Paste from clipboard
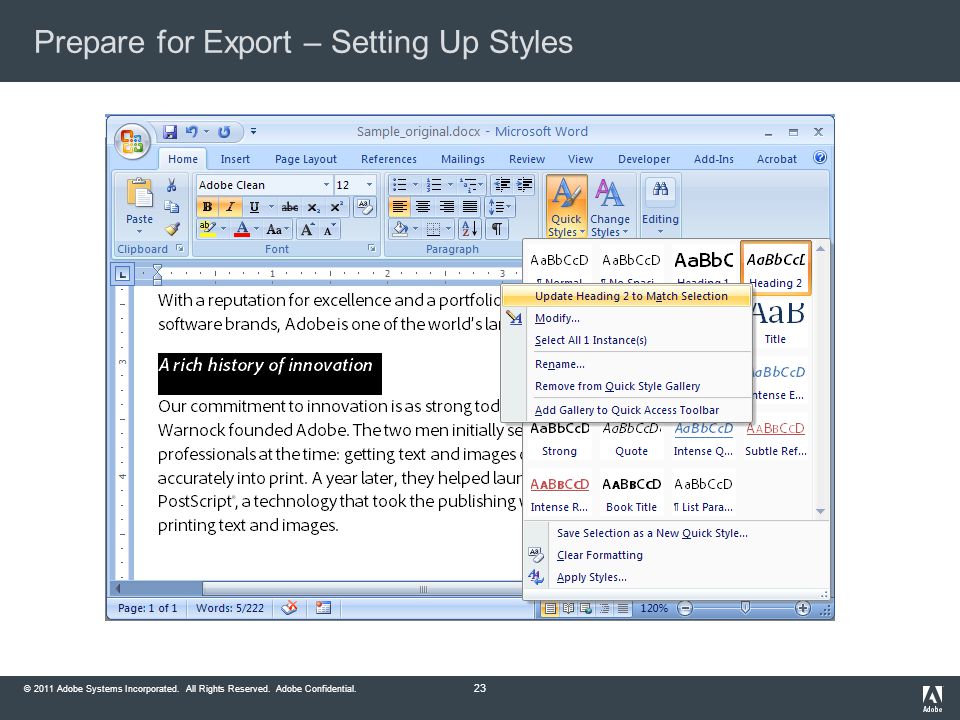The height and width of the screenshot is (720, 960). point(139,207)
